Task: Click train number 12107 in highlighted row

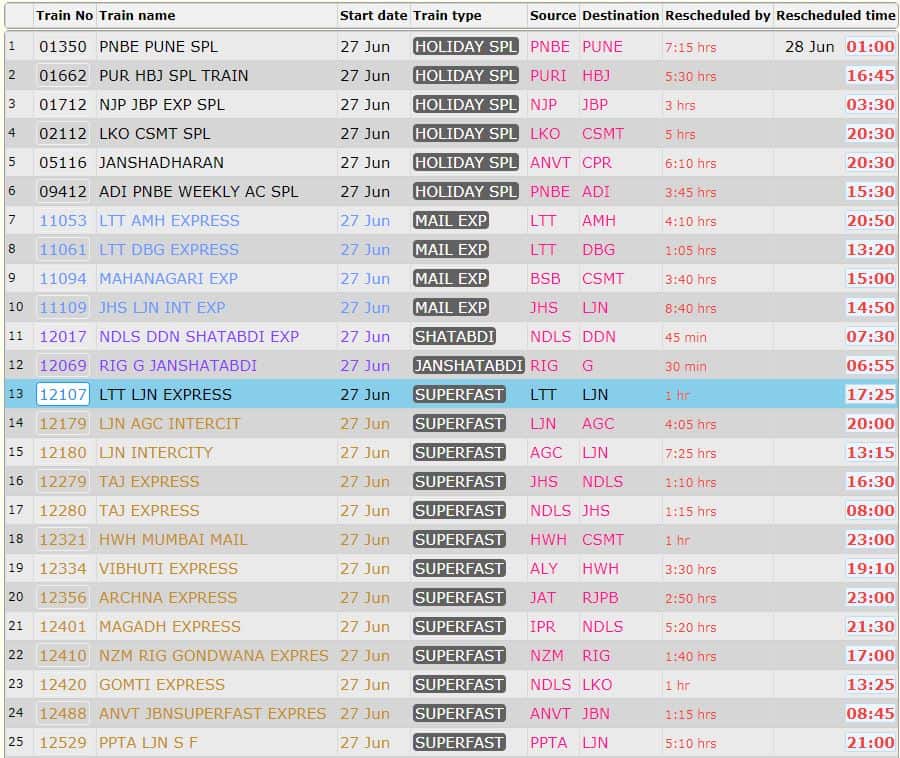Action: point(63,394)
